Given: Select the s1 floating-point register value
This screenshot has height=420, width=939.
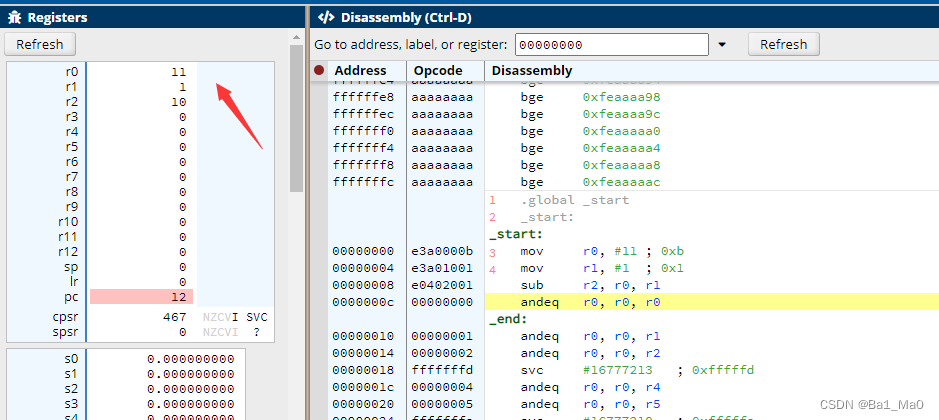Looking at the screenshot, I should click(x=190, y=374).
